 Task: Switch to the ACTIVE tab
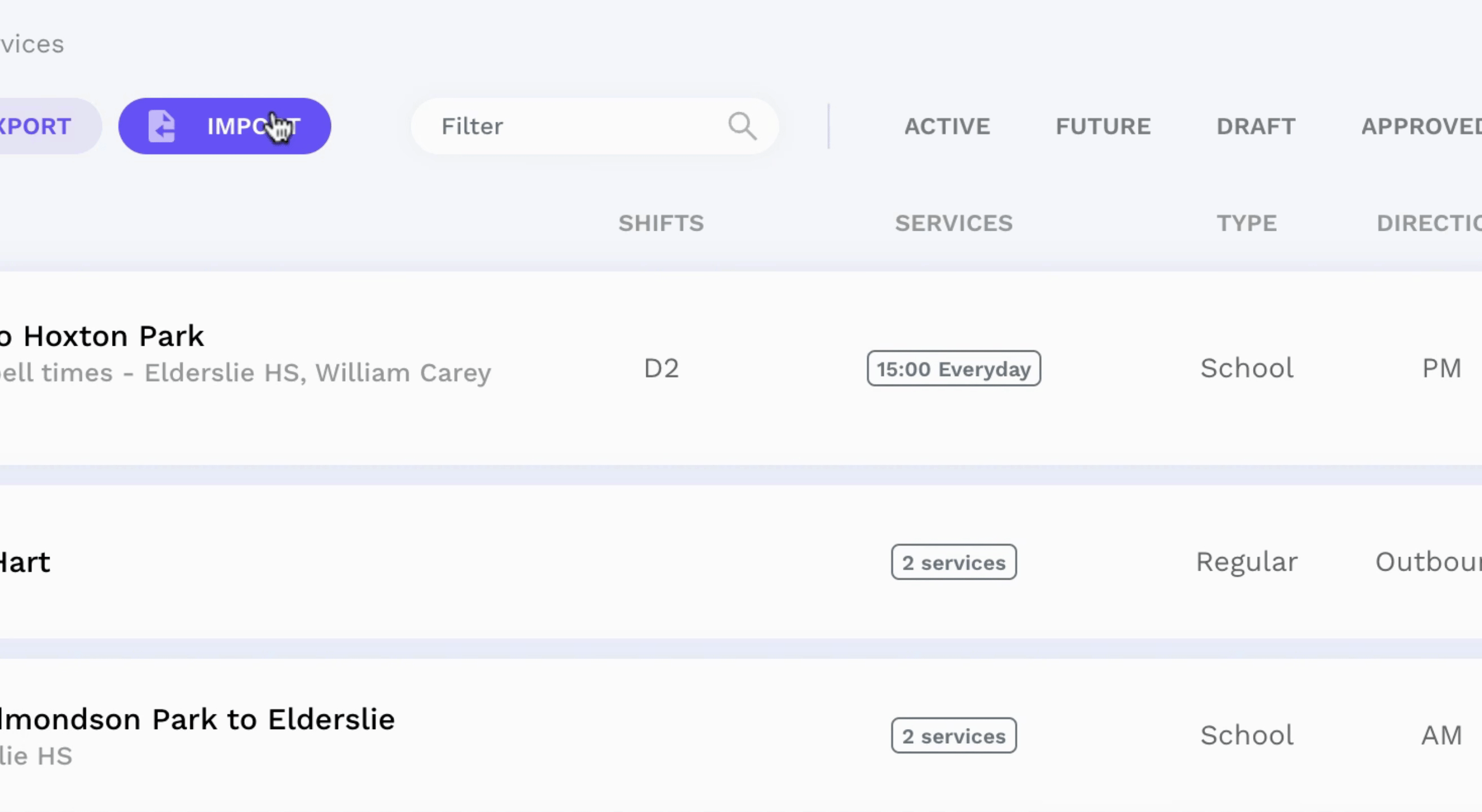(947, 126)
